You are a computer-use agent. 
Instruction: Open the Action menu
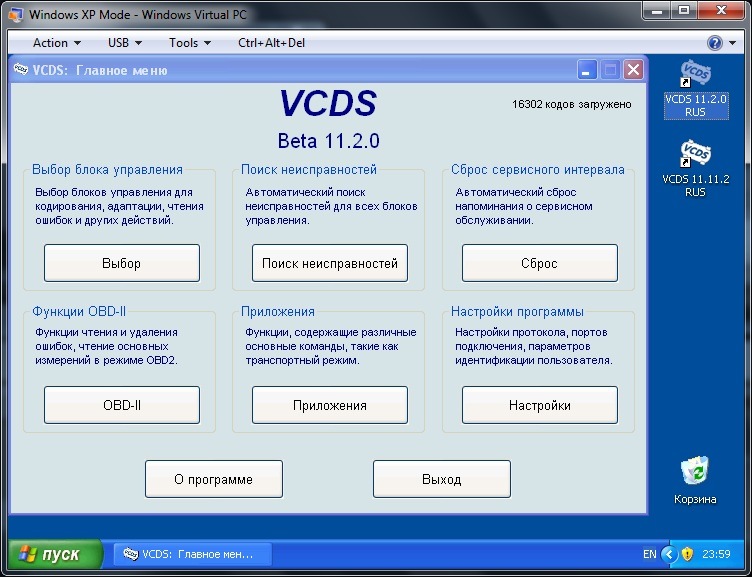[x=56, y=43]
